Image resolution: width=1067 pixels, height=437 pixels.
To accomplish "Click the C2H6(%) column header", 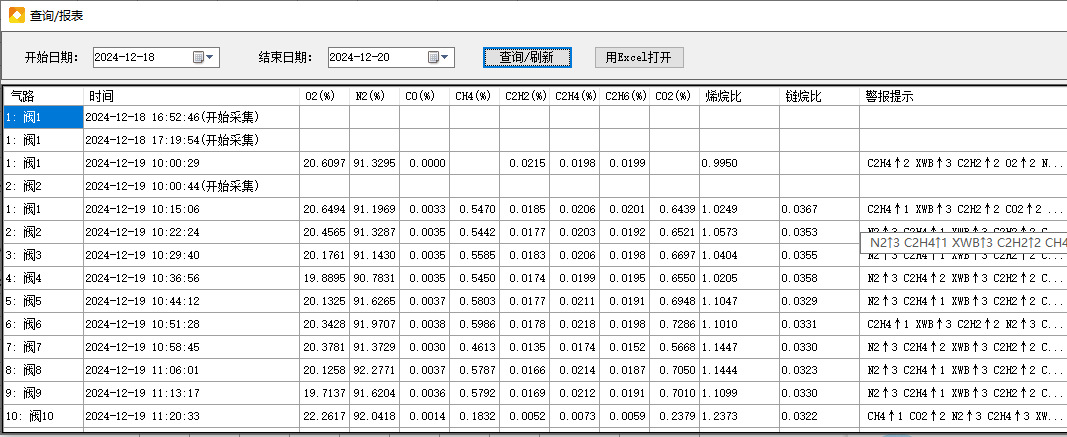I will 625,96.
